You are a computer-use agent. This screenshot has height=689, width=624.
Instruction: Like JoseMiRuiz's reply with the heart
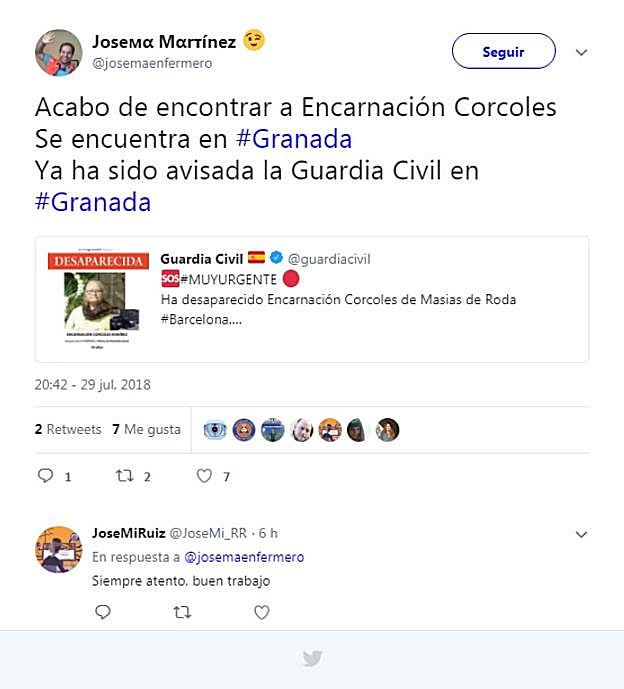click(261, 612)
